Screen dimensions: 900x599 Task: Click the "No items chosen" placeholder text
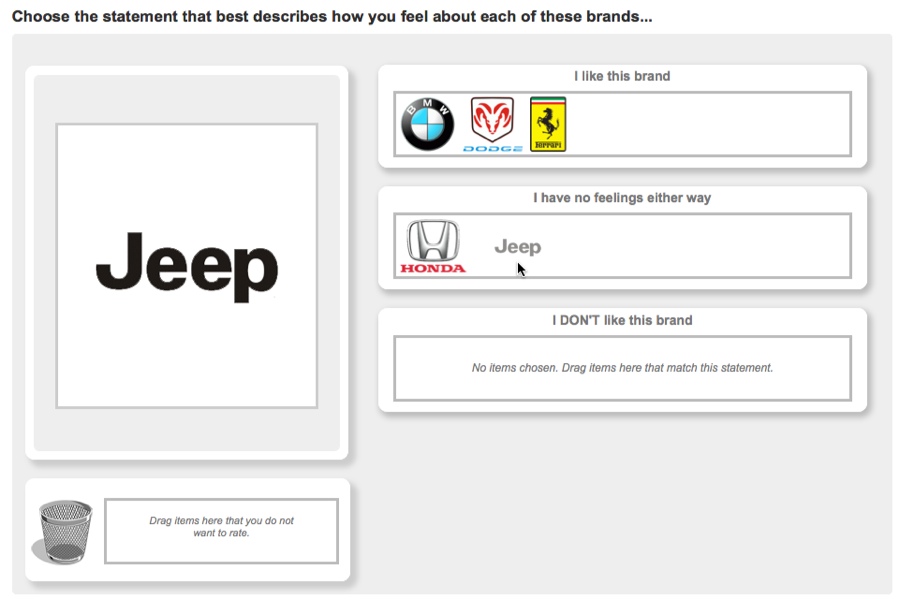point(621,368)
